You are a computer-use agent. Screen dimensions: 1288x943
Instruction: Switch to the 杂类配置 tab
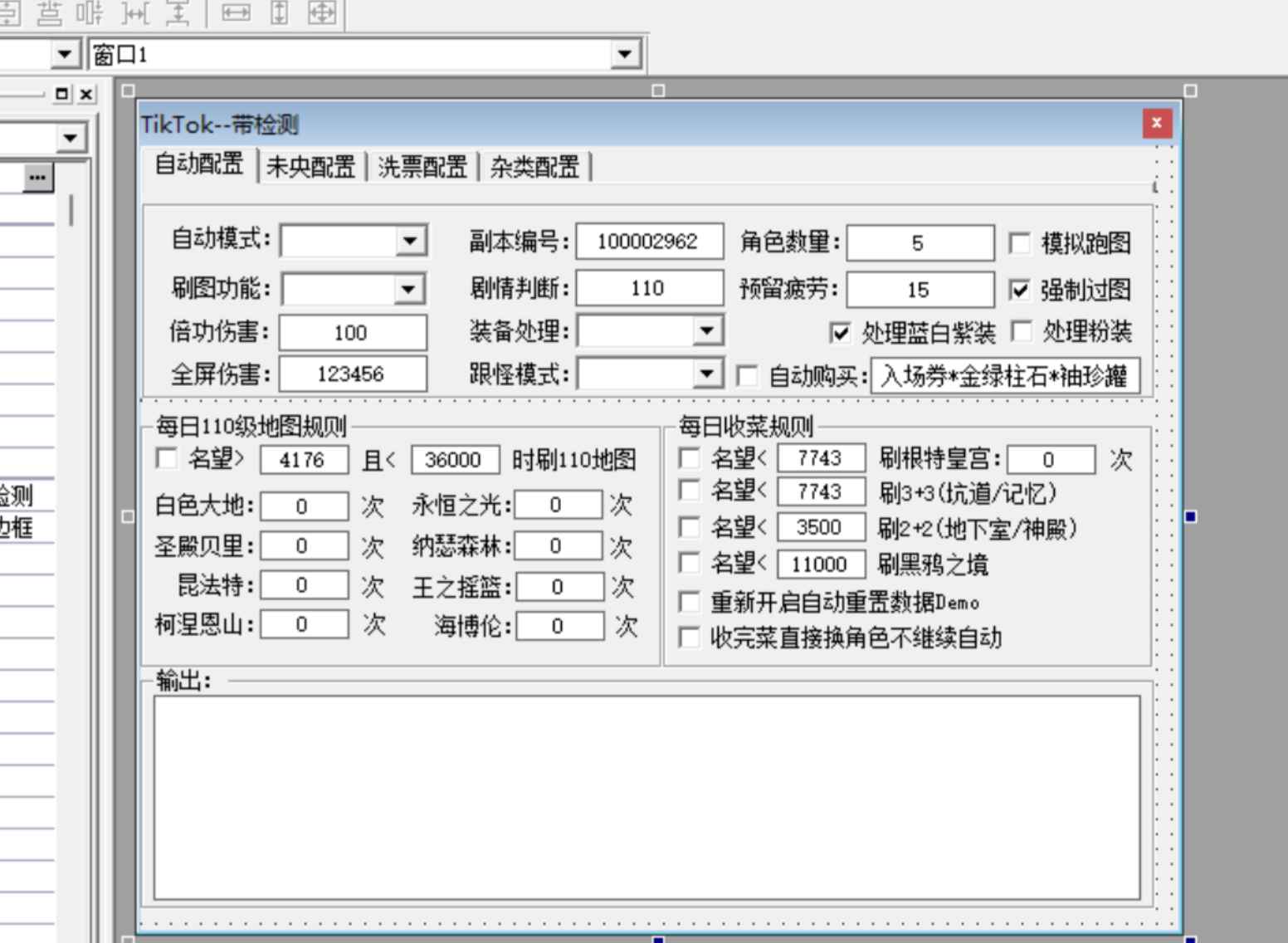tap(534, 167)
